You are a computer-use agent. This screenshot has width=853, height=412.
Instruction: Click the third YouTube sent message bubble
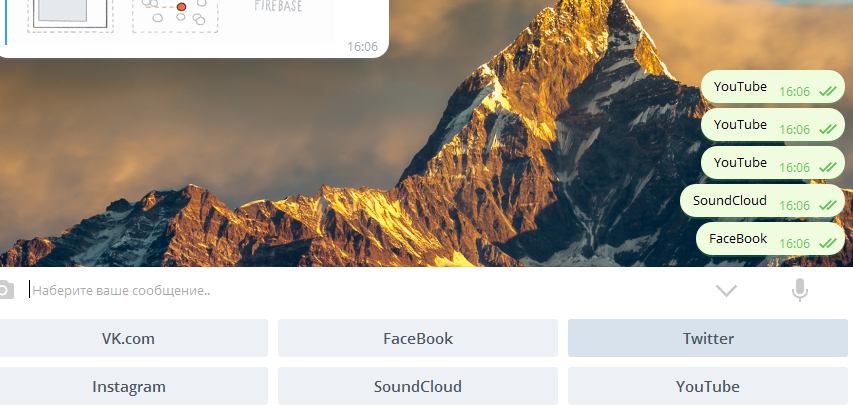coord(772,163)
